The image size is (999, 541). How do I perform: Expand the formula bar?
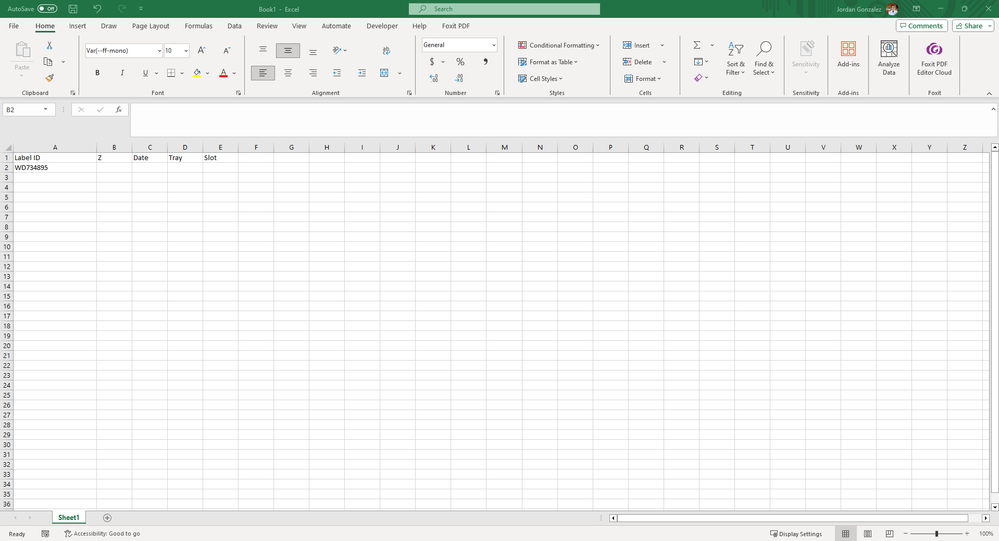993,110
